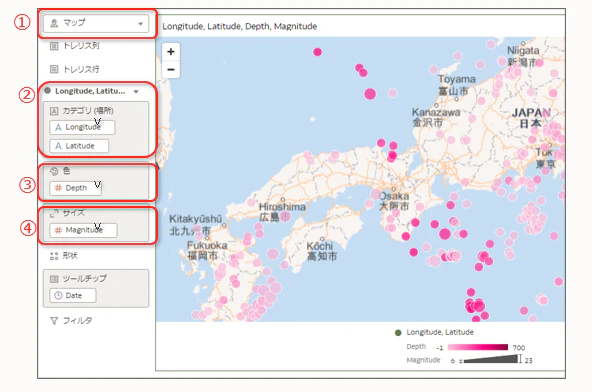
Task: Click the attribute icon on Latitude chip
Action: pyautogui.click(x=58, y=146)
